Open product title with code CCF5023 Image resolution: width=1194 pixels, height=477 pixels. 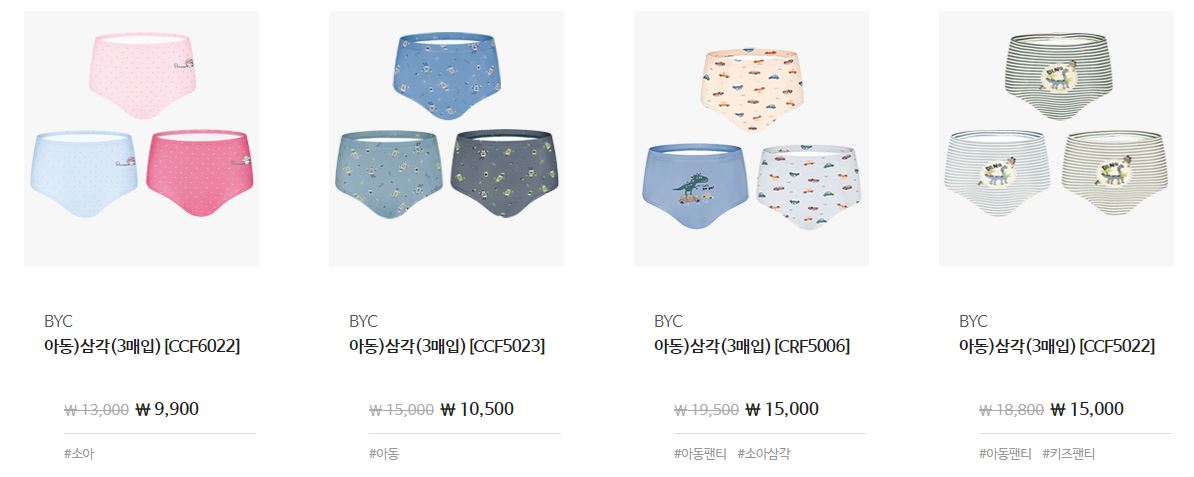pyautogui.click(x=447, y=347)
